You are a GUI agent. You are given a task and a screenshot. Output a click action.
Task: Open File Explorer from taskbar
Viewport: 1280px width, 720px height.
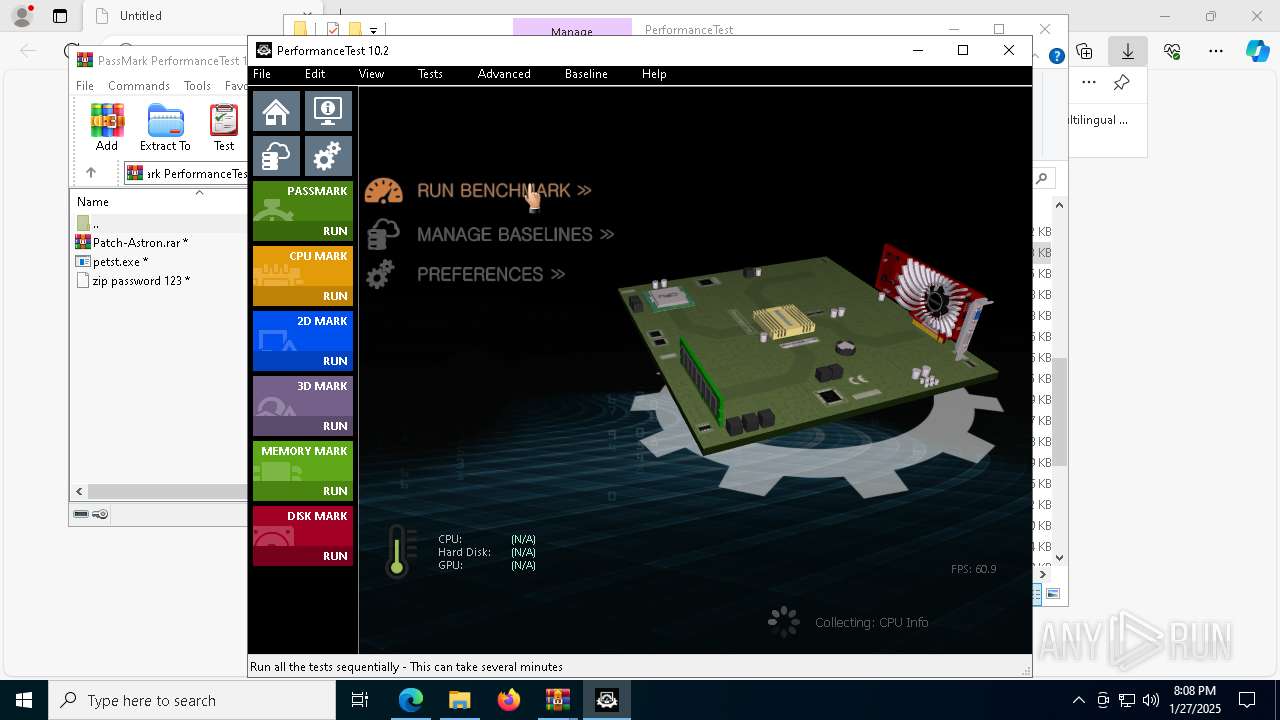460,700
